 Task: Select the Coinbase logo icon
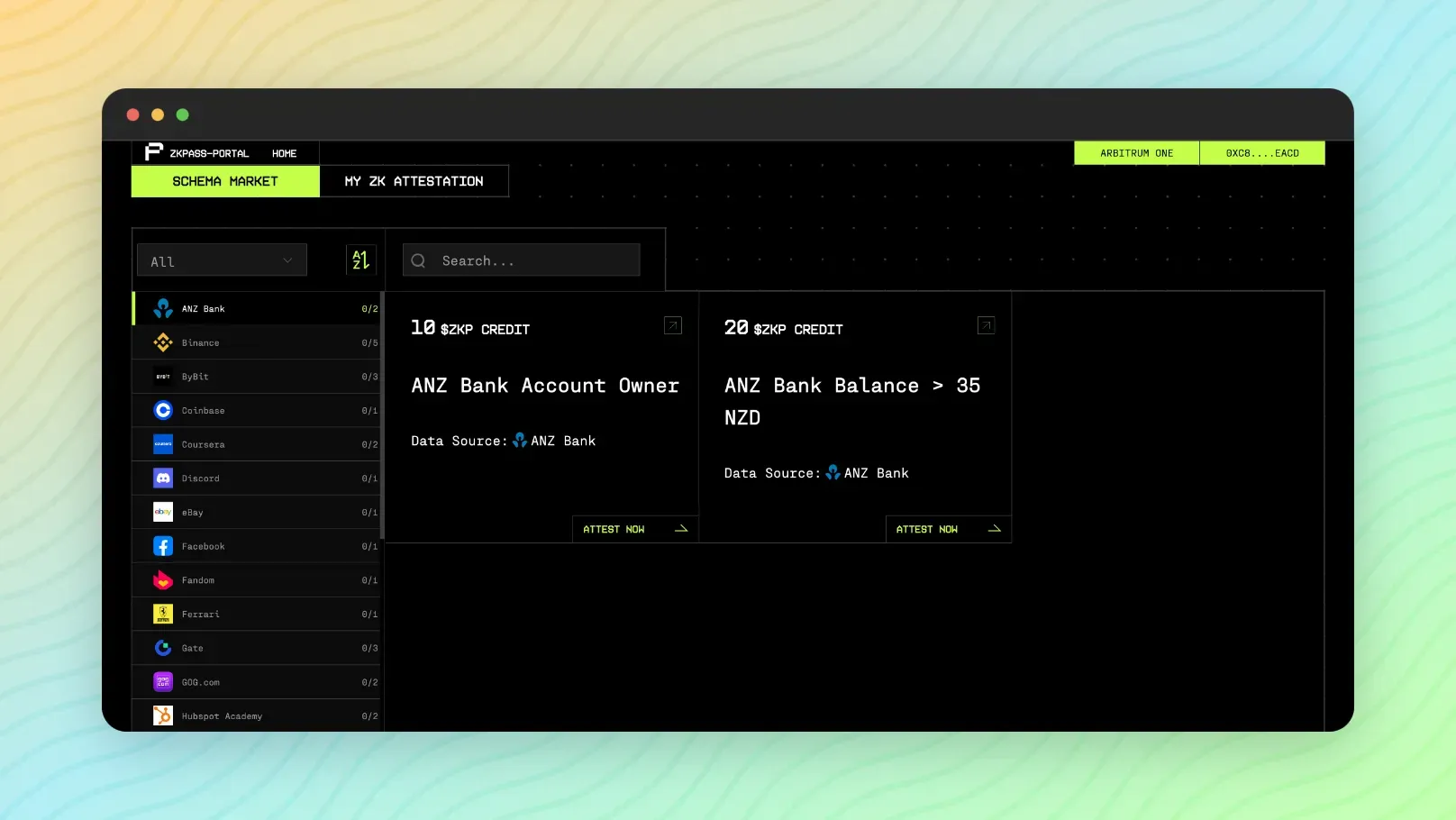[x=163, y=410]
